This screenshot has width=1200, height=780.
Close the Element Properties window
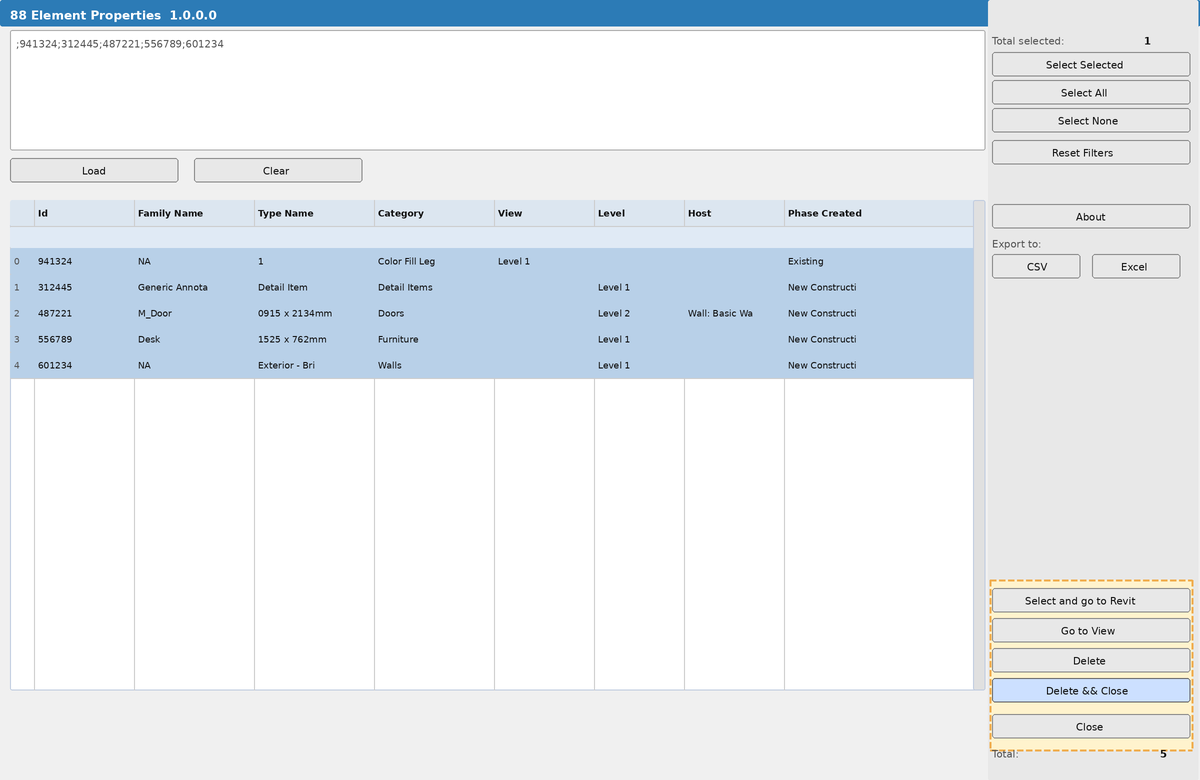tap(1090, 726)
